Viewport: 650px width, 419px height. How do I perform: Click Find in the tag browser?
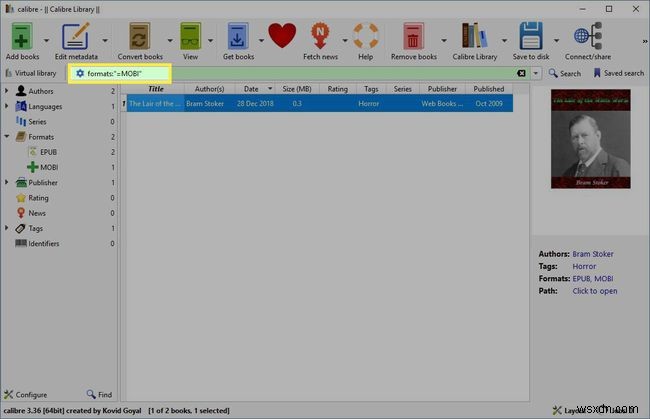[99, 395]
